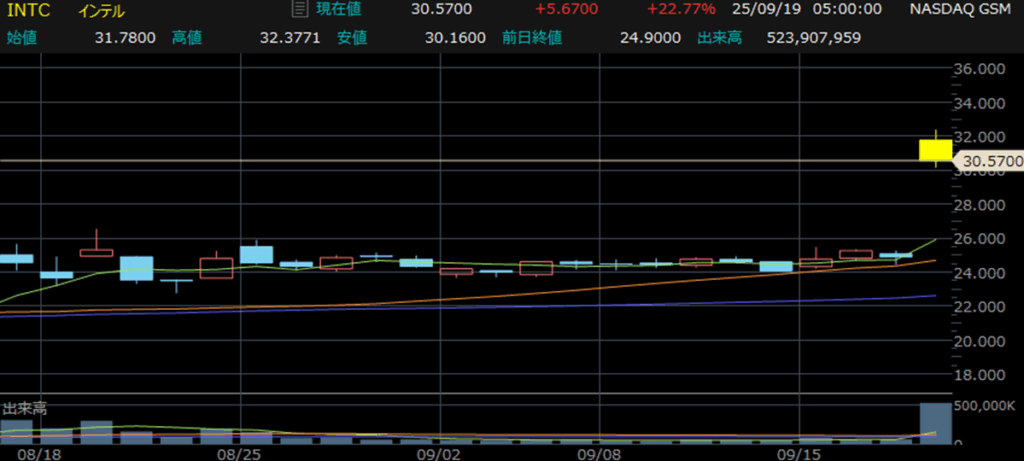Click the +22.77% percent change value
Viewport: 1024px width, 461px height.
point(680,10)
